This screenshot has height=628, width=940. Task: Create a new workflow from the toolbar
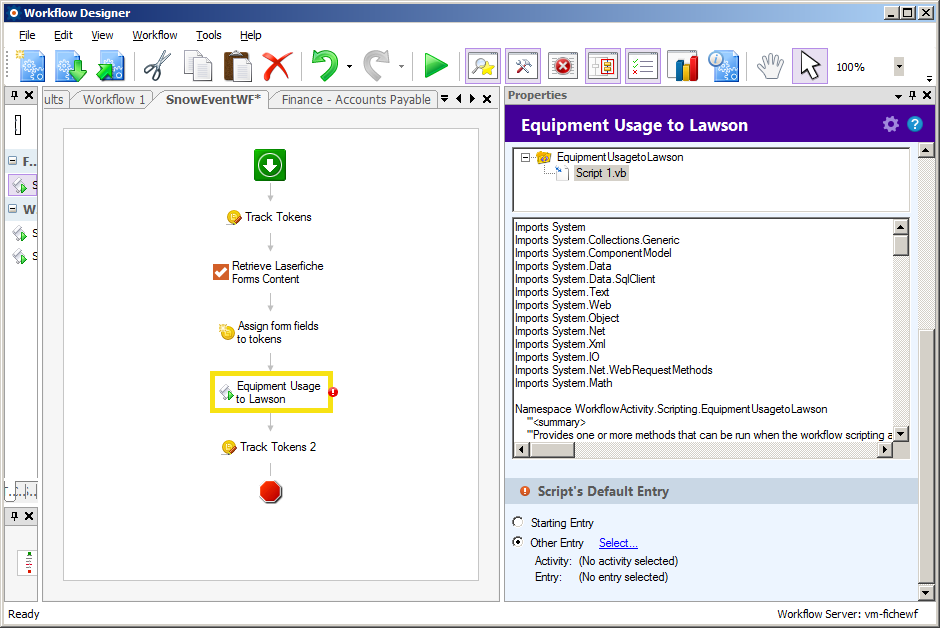coord(31,65)
